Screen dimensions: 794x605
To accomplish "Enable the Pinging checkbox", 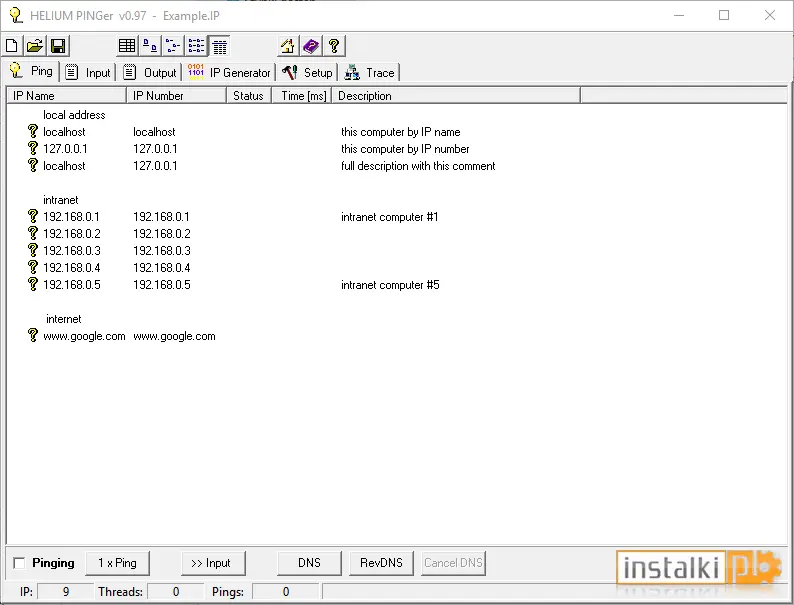I will tap(19, 563).
